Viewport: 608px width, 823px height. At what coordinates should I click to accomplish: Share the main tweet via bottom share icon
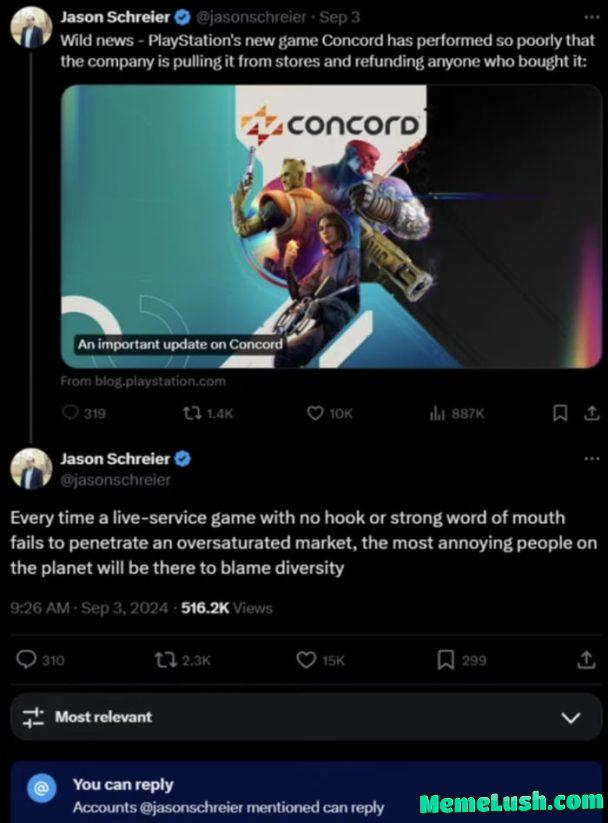(x=586, y=660)
